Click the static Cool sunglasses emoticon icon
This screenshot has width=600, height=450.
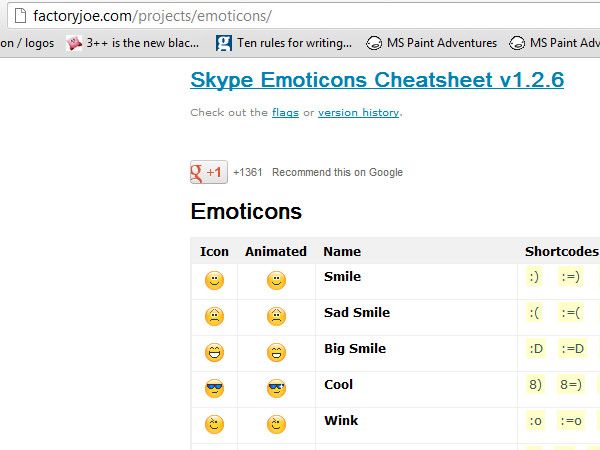[x=214, y=388]
